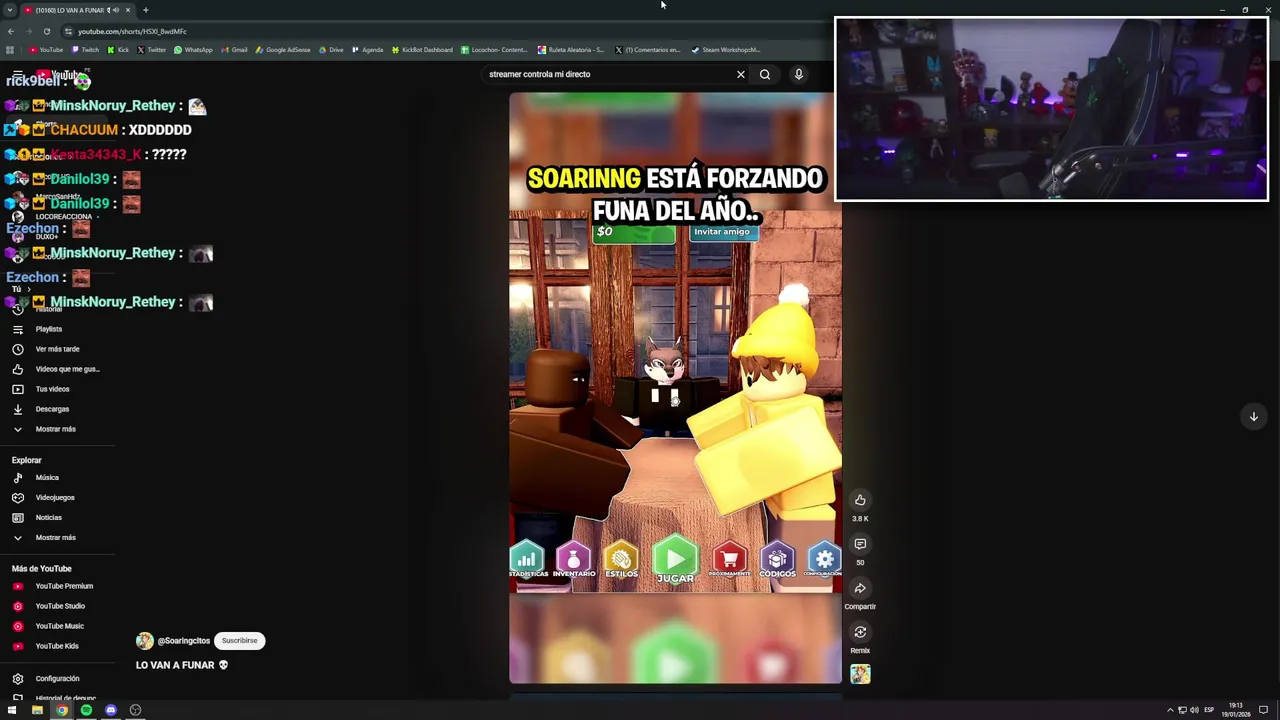This screenshot has width=1280, height=720.
Task: Open the Agenda bookmark
Action: [367, 50]
